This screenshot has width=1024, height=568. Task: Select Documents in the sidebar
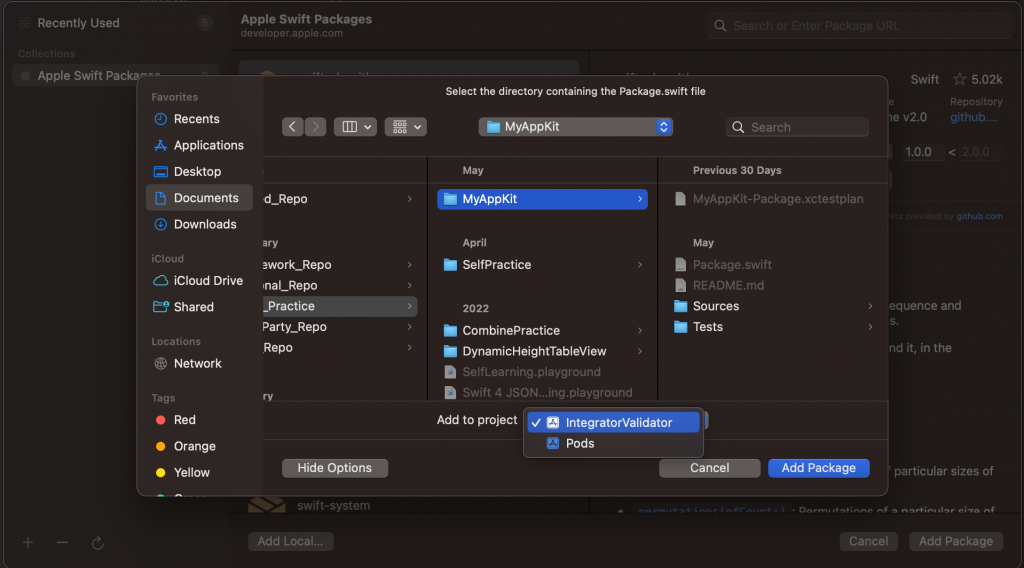199,198
